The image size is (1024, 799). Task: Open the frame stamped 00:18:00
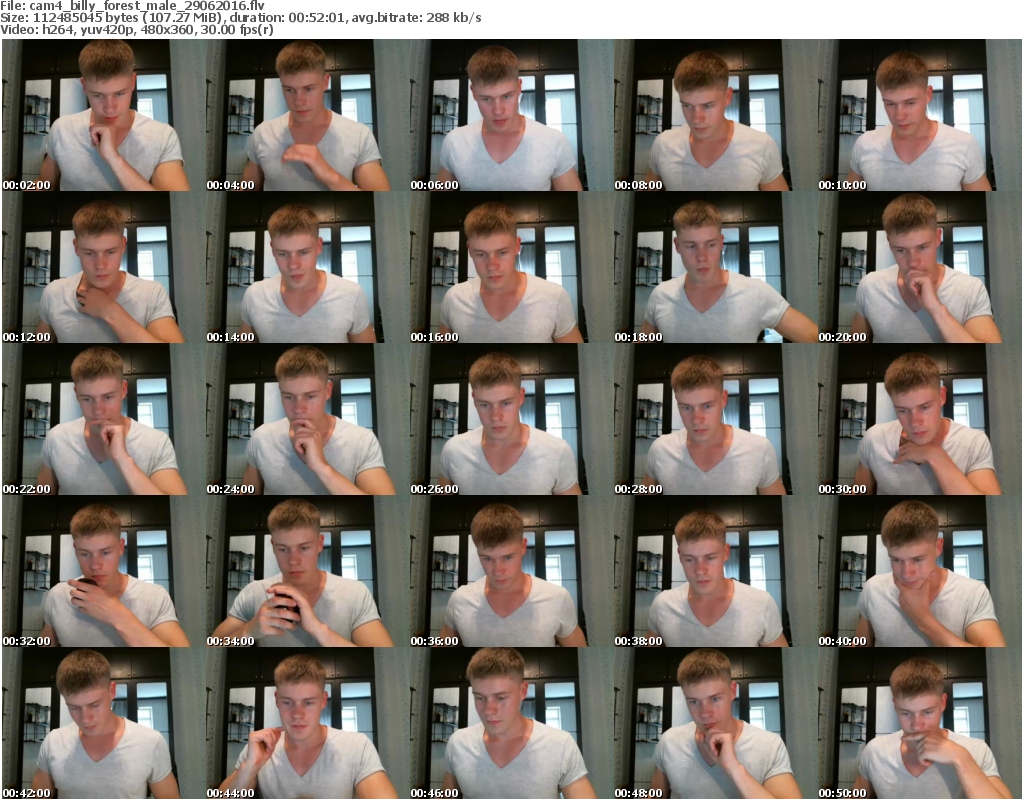pos(716,267)
